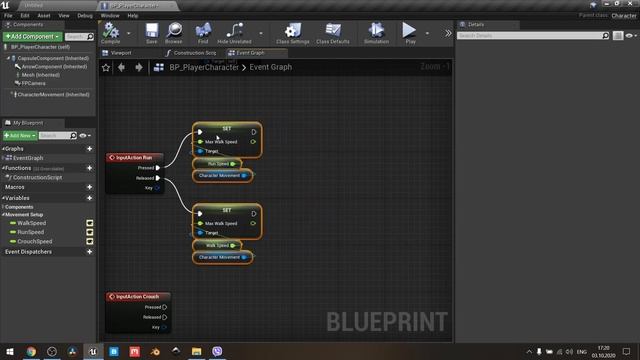Viewport: 640px width, 360px height.
Task: Open Details panel visibility options eye
Action: [631, 36]
